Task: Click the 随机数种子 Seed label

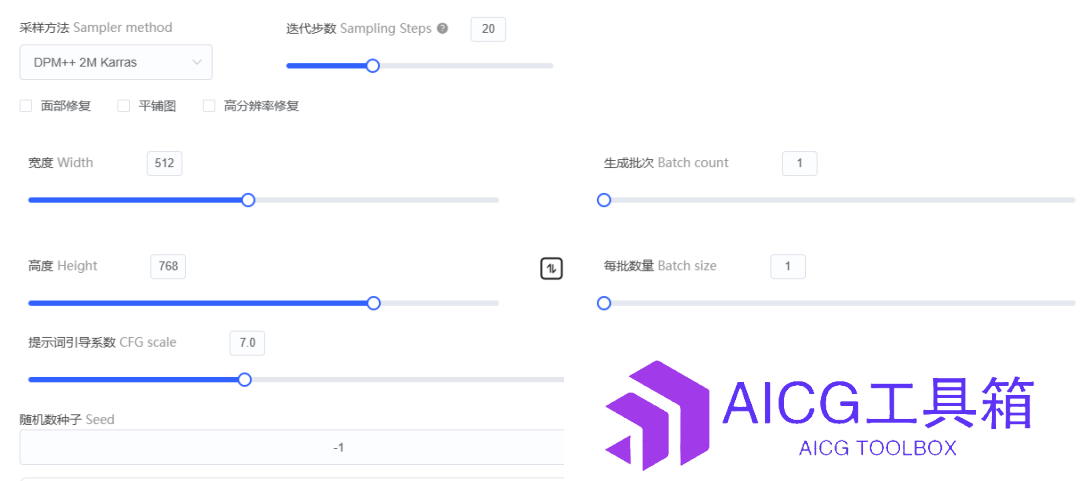Action: [67, 419]
